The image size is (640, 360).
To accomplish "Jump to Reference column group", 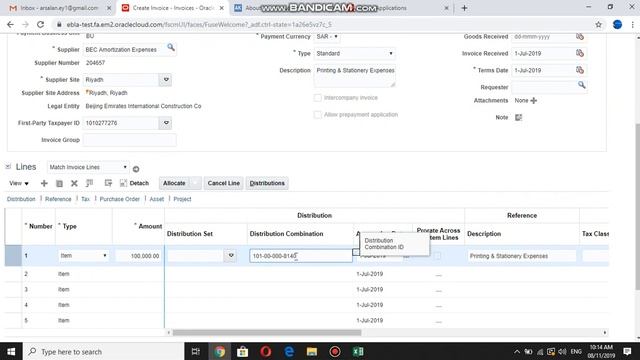I will pyautogui.click(x=58, y=199).
